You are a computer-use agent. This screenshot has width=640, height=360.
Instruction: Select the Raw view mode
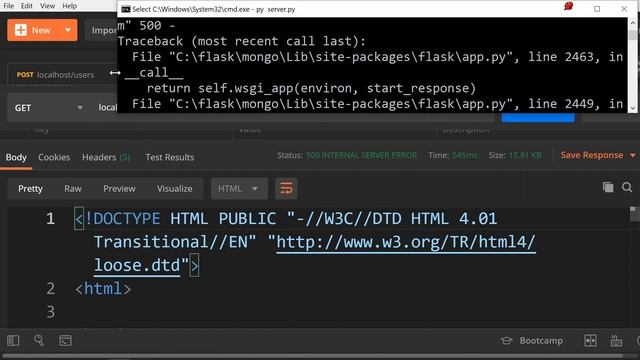[73, 189]
